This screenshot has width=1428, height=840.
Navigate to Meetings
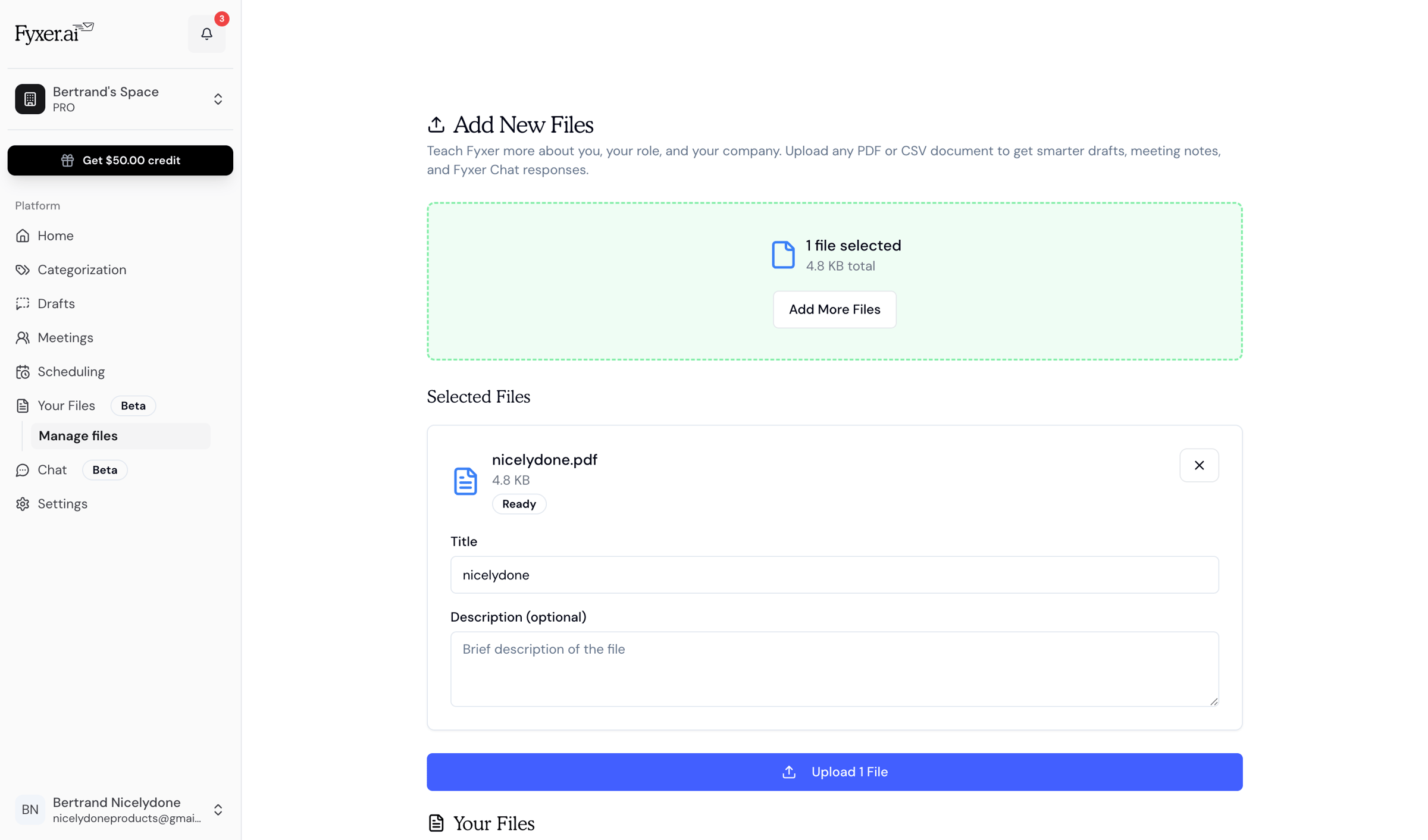(120, 337)
